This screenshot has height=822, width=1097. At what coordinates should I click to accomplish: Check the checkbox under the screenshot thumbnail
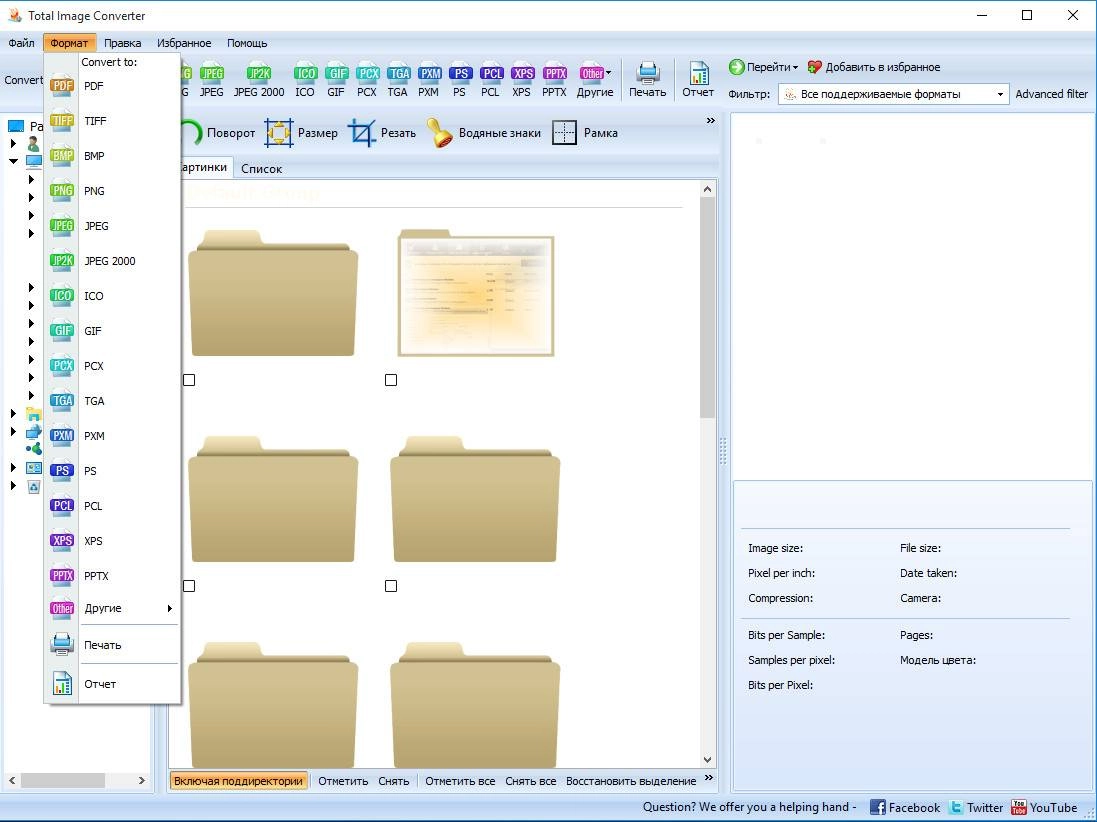(391, 380)
